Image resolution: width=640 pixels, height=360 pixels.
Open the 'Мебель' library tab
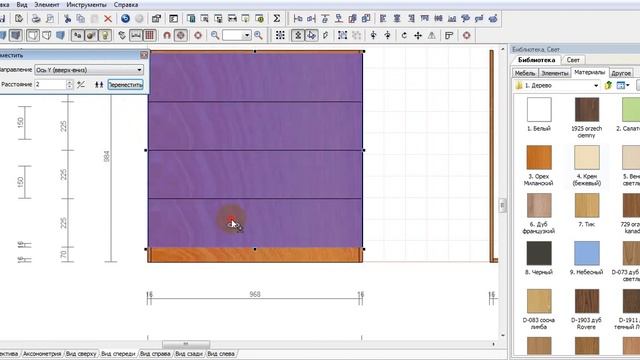click(x=524, y=73)
